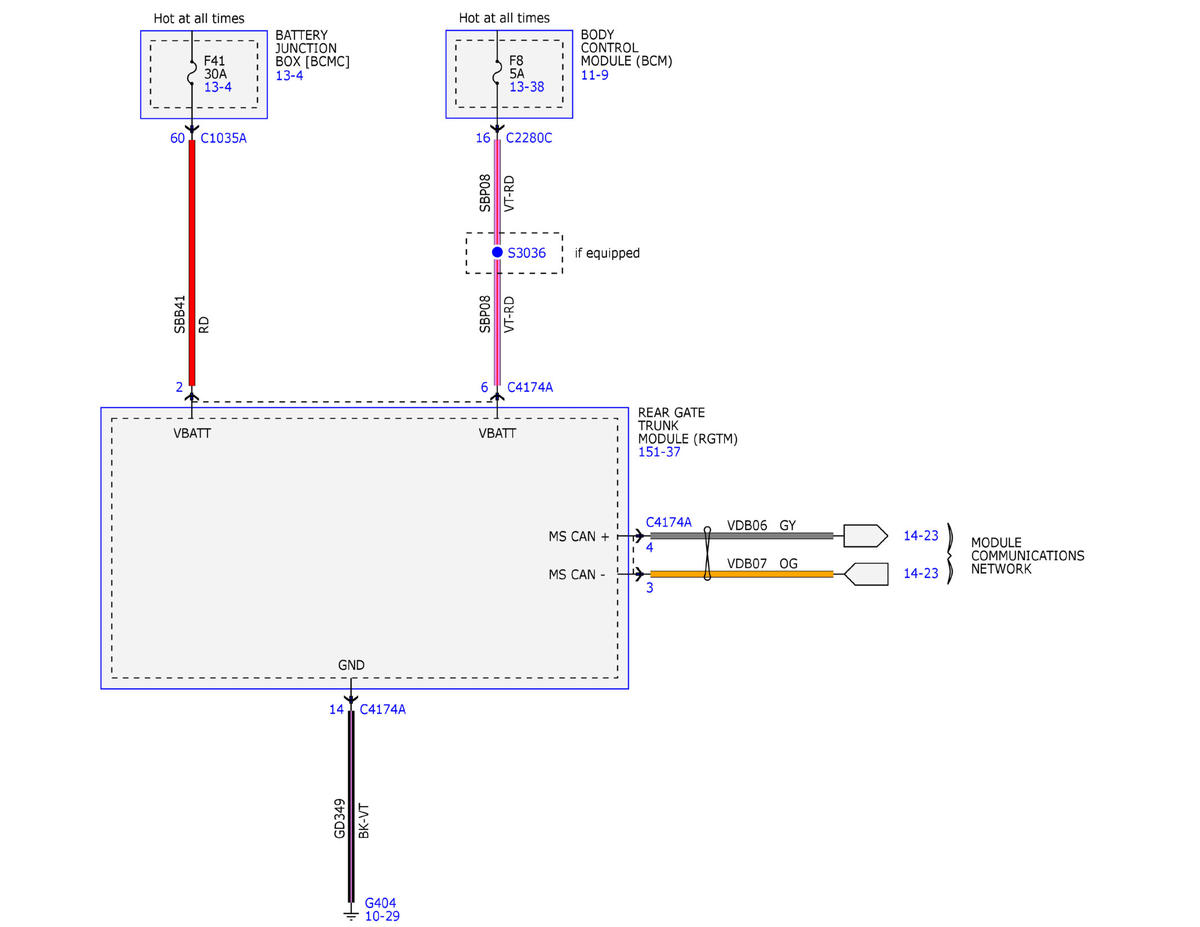
Task: Click the off-page connector on the VDB06 GY wire
Action: (866, 536)
